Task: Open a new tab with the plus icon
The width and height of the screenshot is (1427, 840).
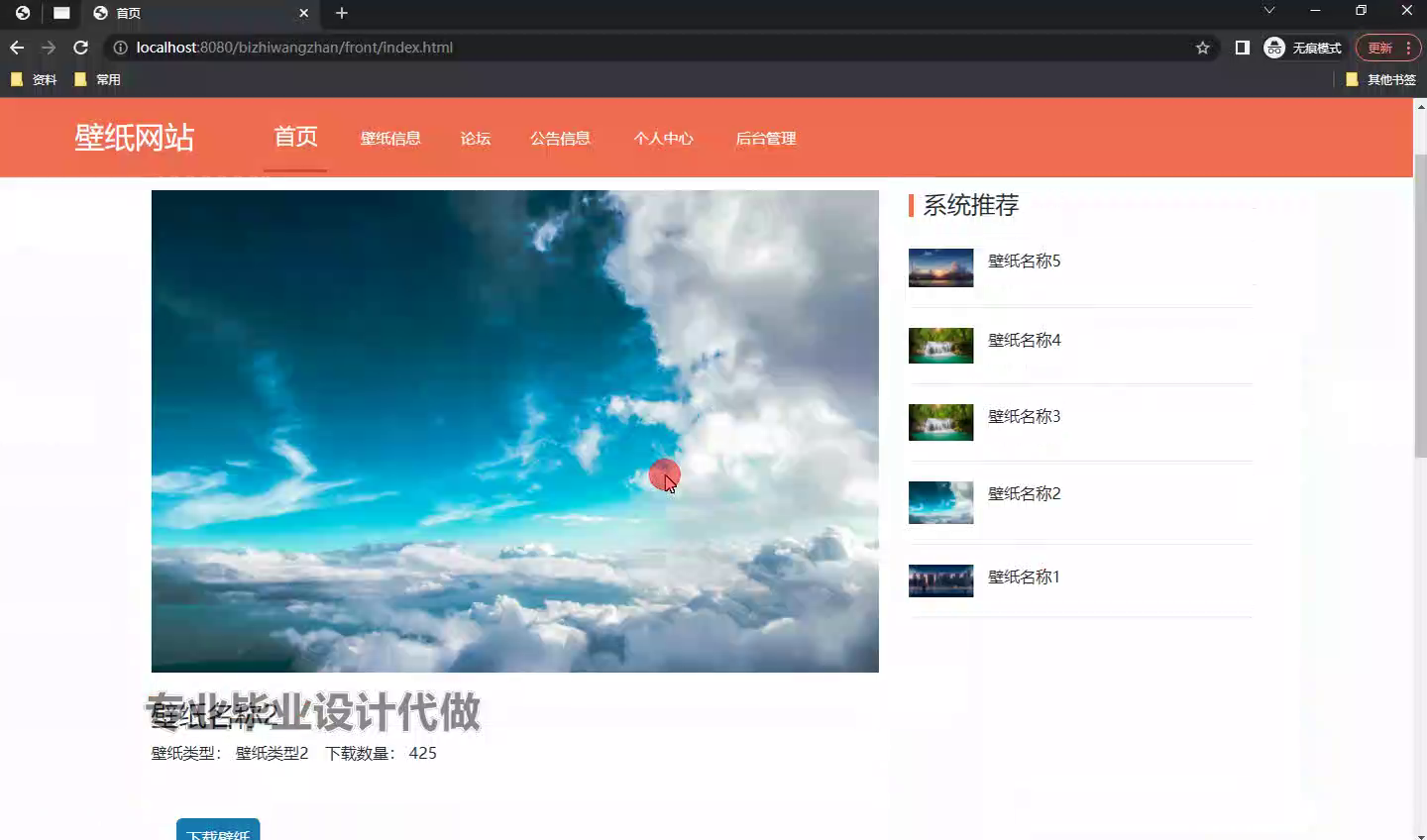Action: [342, 13]
